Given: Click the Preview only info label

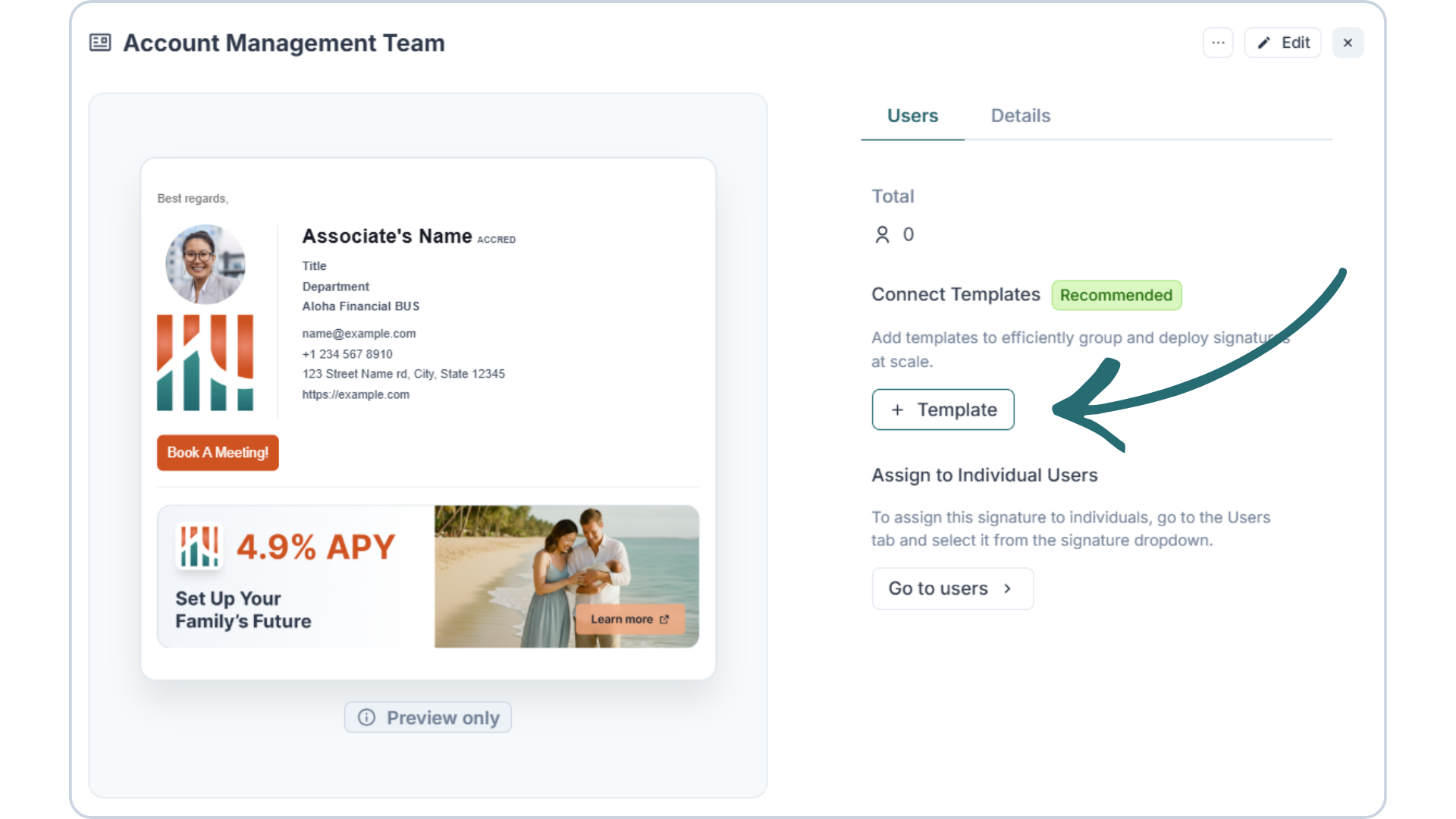Looking at the screenshot, I should click(428, 717).
